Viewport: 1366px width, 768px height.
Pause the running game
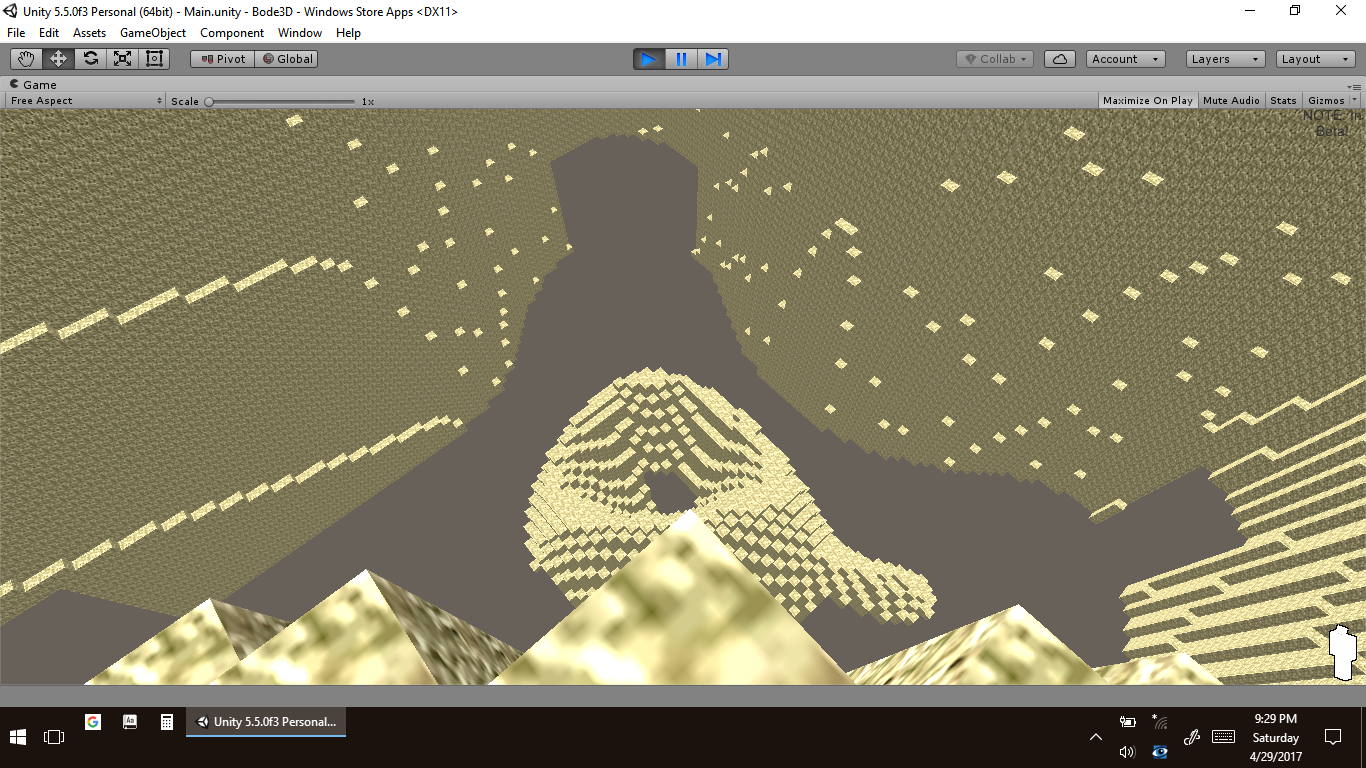click(x=681, y=59)
